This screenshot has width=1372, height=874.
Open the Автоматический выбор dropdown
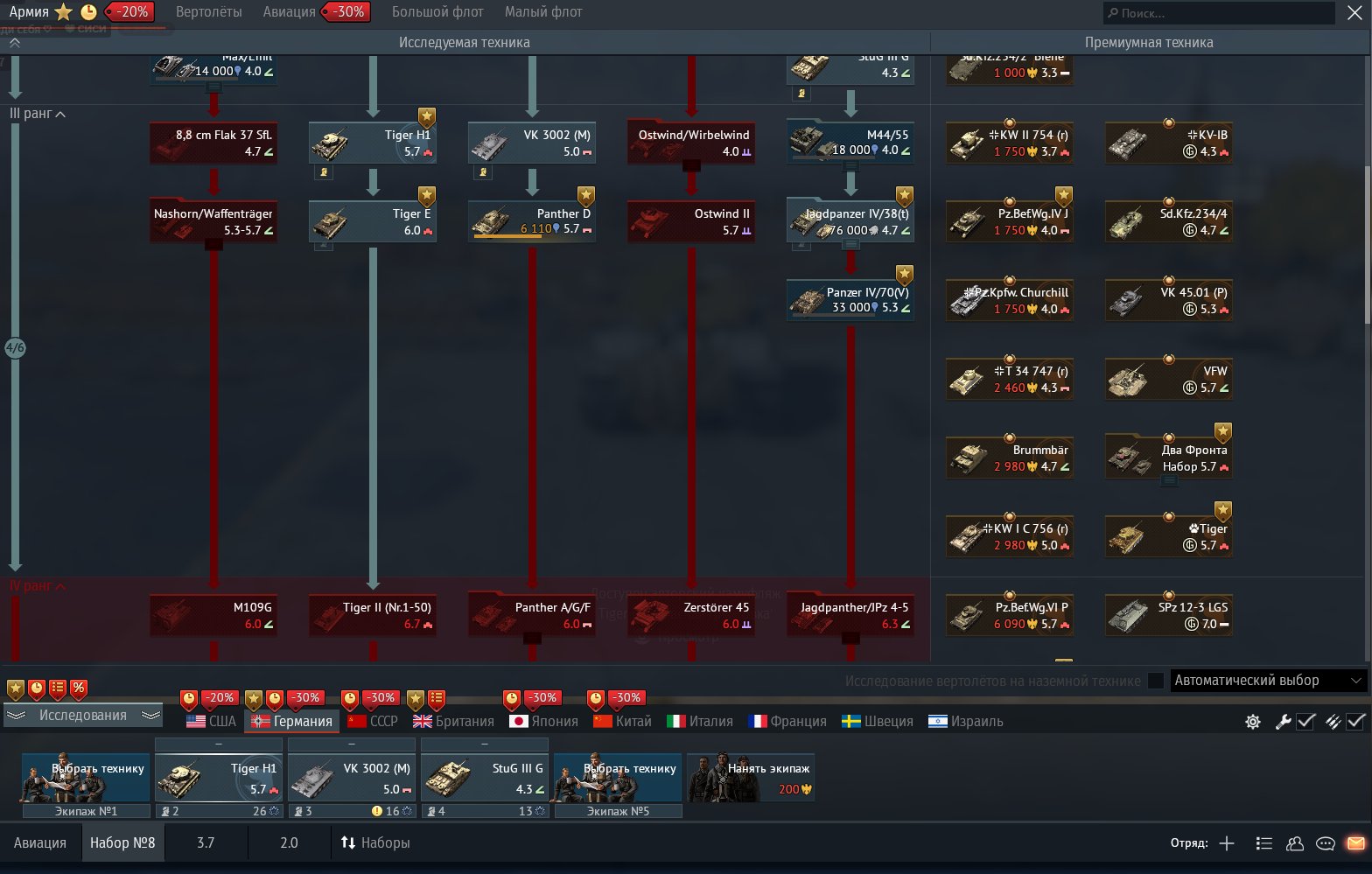point(1268,681)
